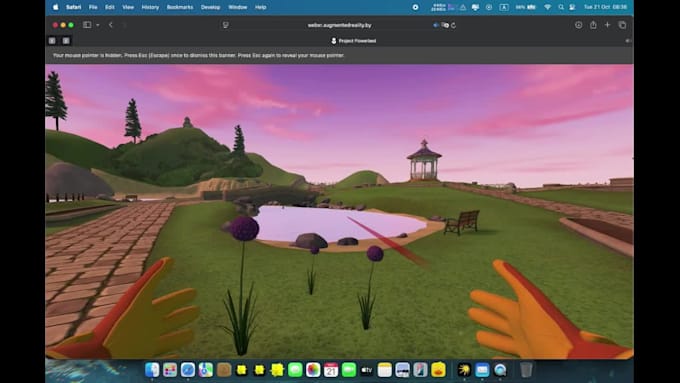
Task: Click the large purple allium flower
Action: [x=244, y=228]
